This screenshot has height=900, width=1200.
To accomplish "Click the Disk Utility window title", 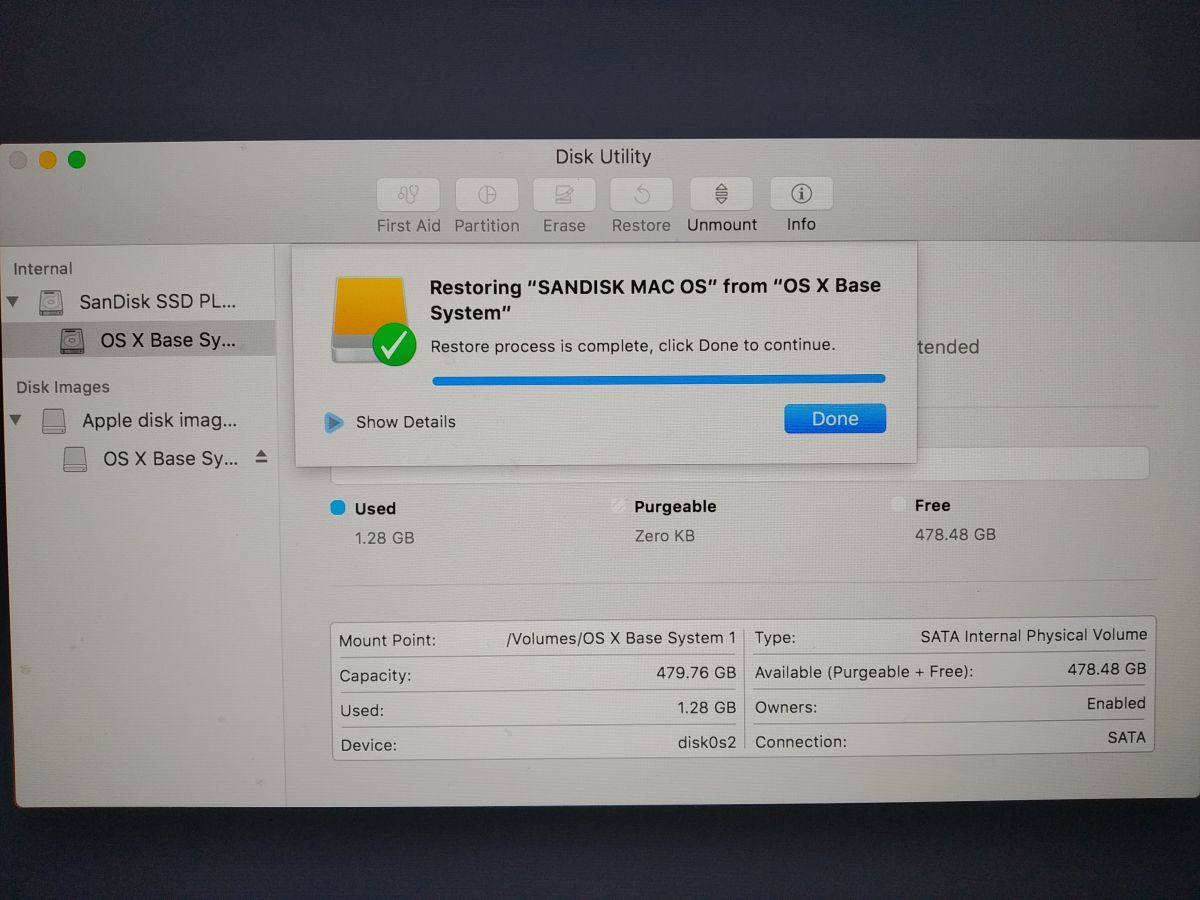I will [603, 157].
